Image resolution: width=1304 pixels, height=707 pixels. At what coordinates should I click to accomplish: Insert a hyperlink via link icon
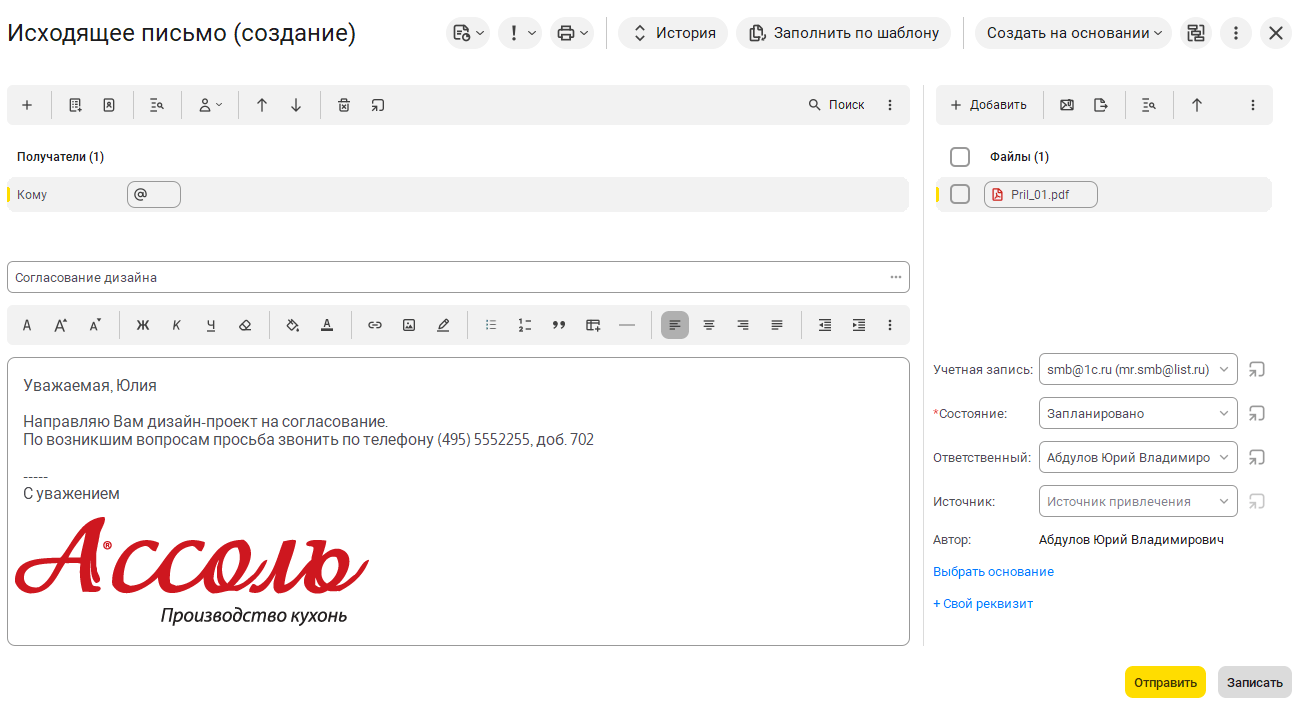point(375,325)
